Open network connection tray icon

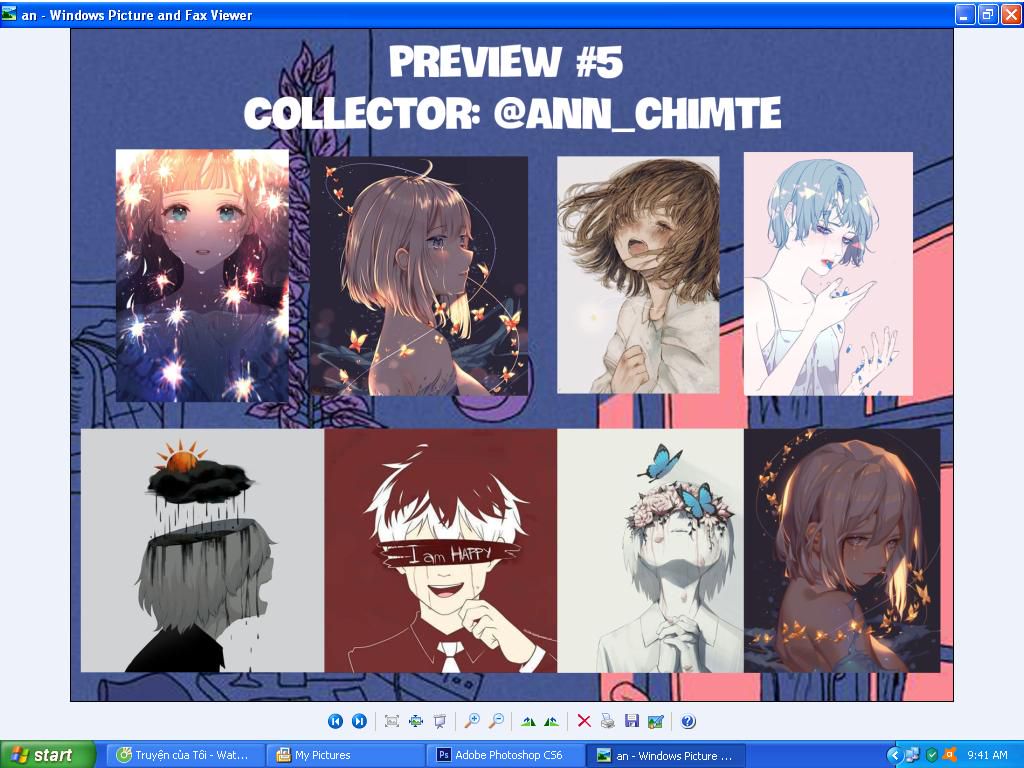(x=913, y=755)
